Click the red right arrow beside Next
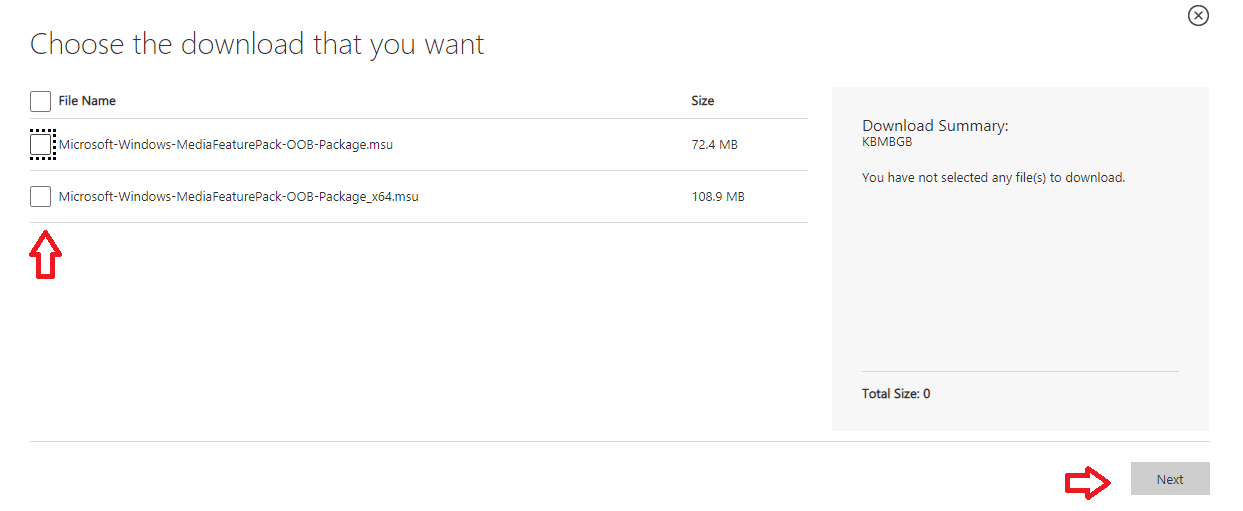This screenshot has height=511, width=1243. [1088, 483]
